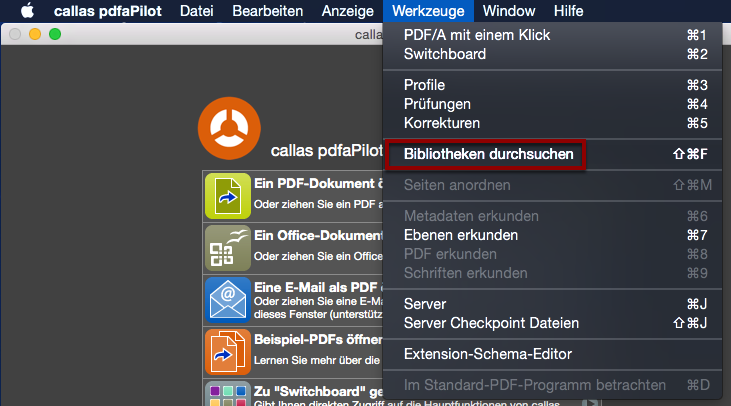This screenshot has height=406, width=731.
Task: Click the green PDF document icon
Action: coord(228,196)
